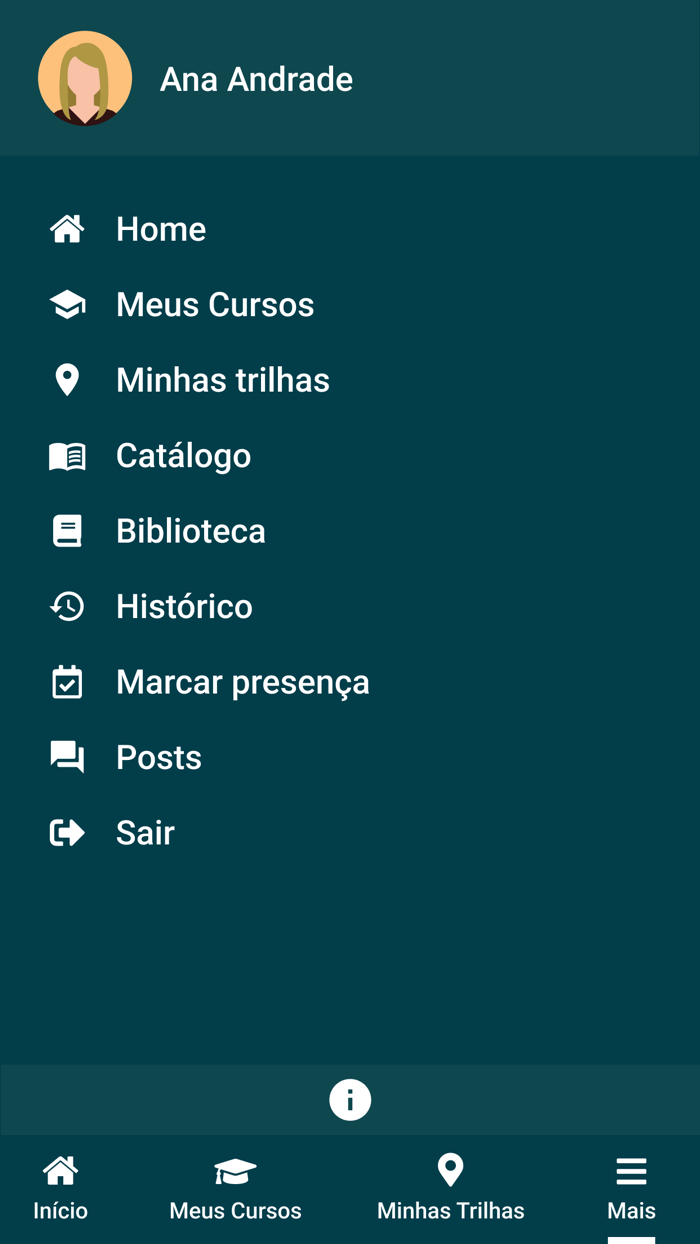Open the Catálogo menu entry

coord(183,455)
